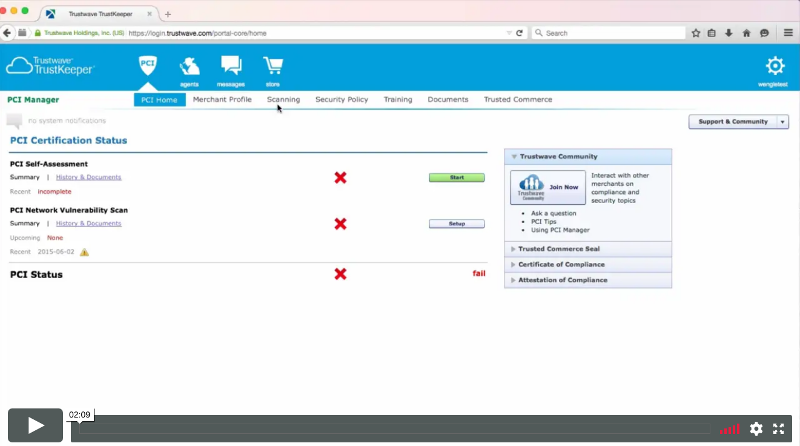Viewport: 800px width, 446px height.
Task: Open the messages icon
Action: tap(231, 66)
